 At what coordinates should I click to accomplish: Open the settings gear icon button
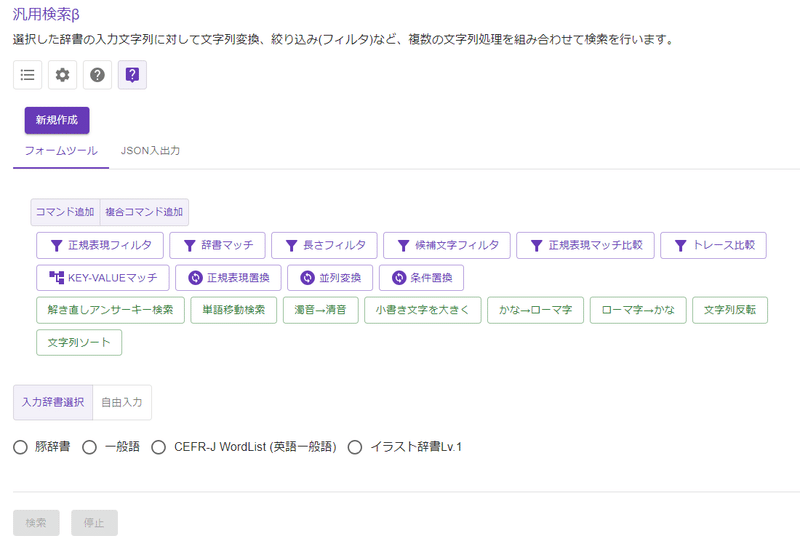coord(62,75)
